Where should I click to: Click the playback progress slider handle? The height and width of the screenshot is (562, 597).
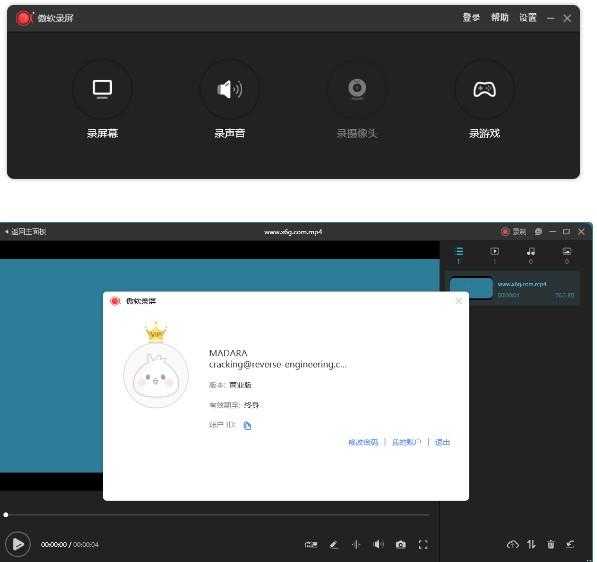click(6, 515)
